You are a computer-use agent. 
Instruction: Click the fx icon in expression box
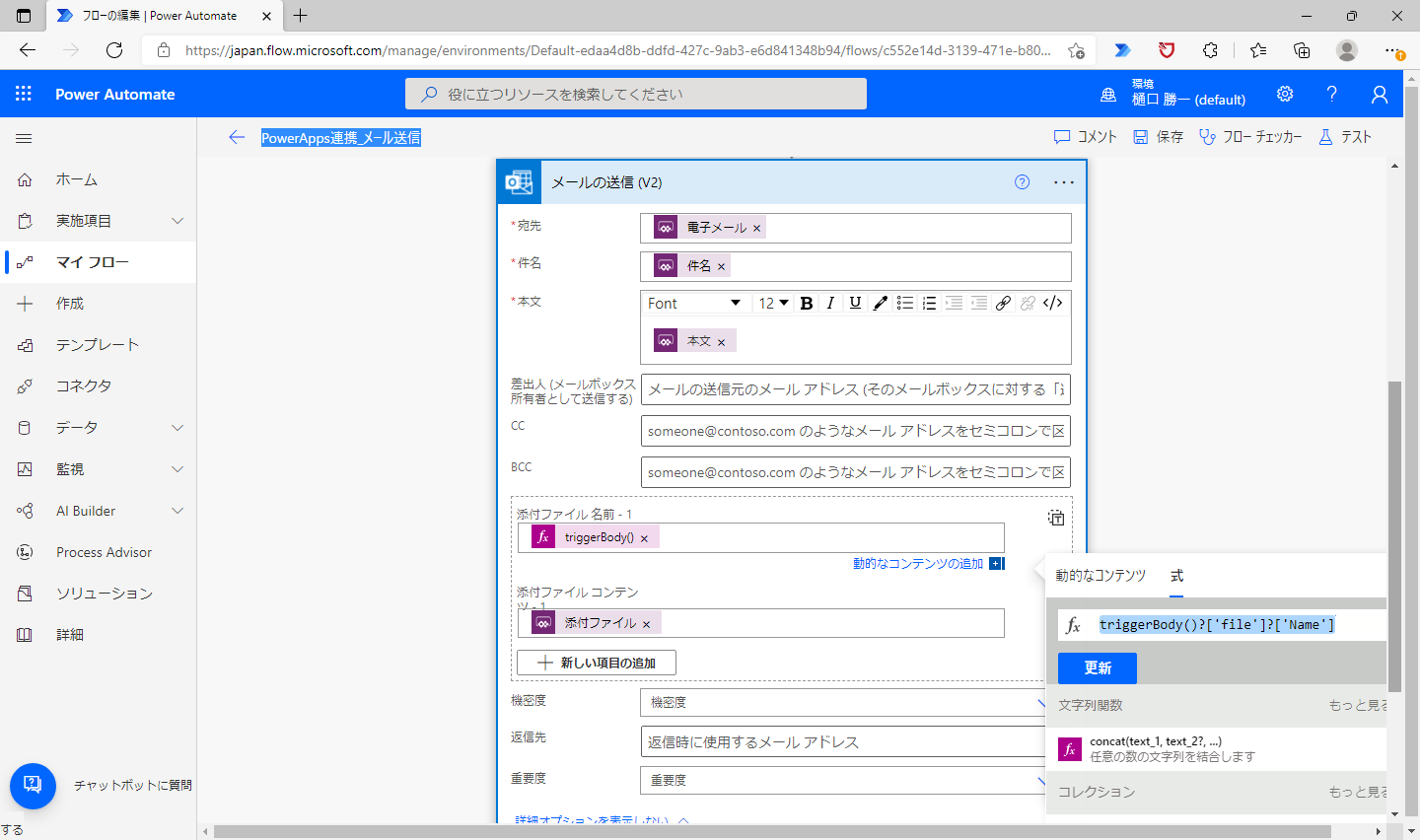1074,625
